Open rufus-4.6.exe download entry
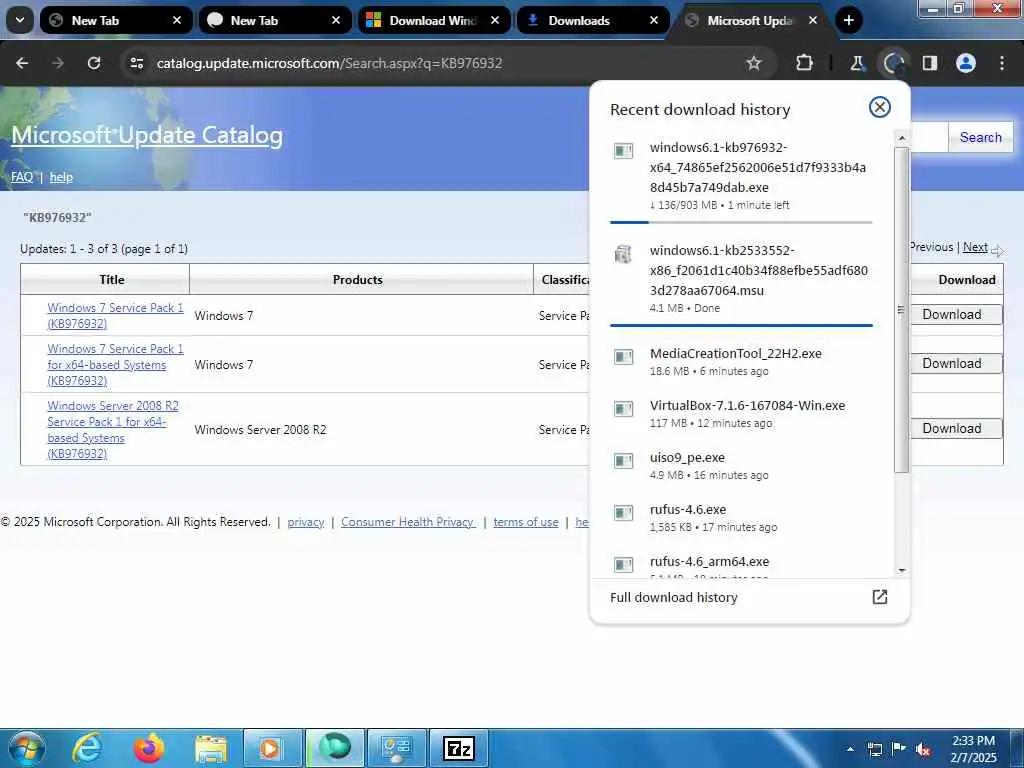 (741, 517)
